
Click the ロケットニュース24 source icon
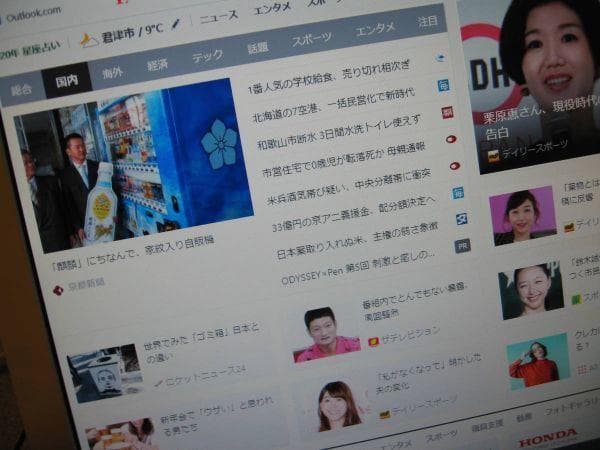[158, 382]
